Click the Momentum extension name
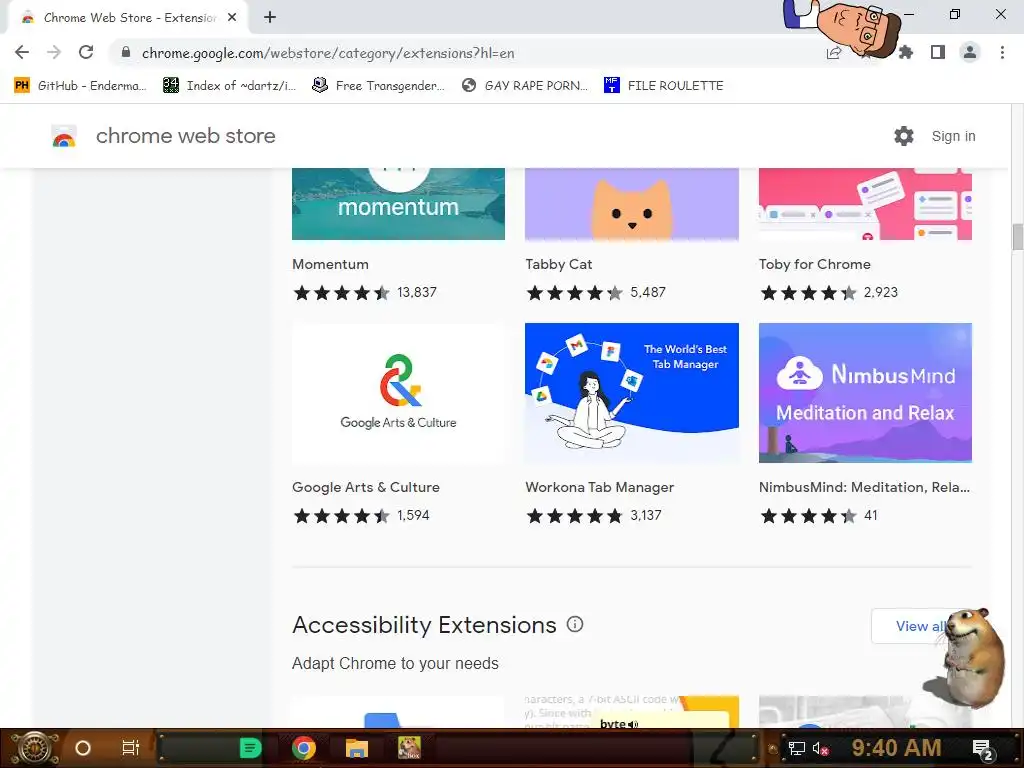Viewport: 1024px width, 768px height. point(330,264)
